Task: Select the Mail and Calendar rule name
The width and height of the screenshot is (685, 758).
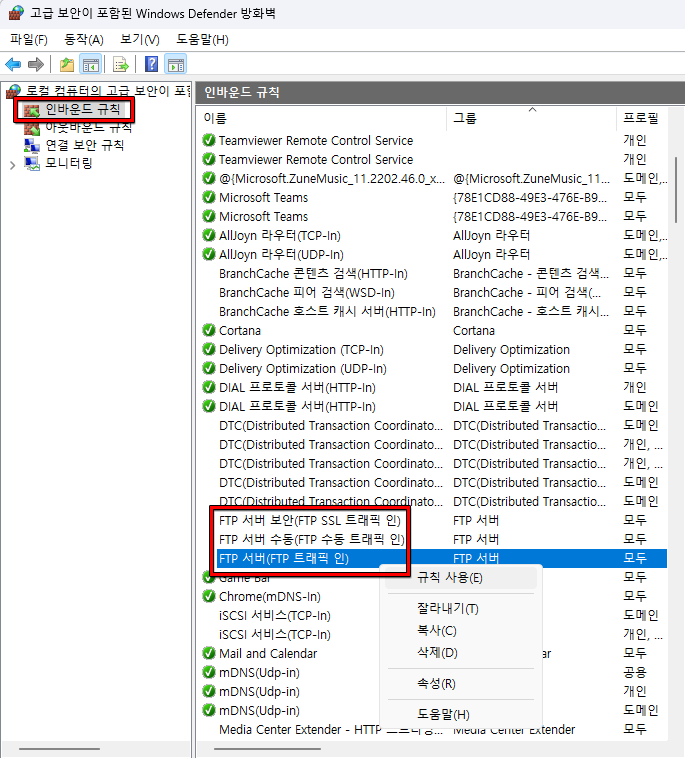Action: tap(268, 654)
